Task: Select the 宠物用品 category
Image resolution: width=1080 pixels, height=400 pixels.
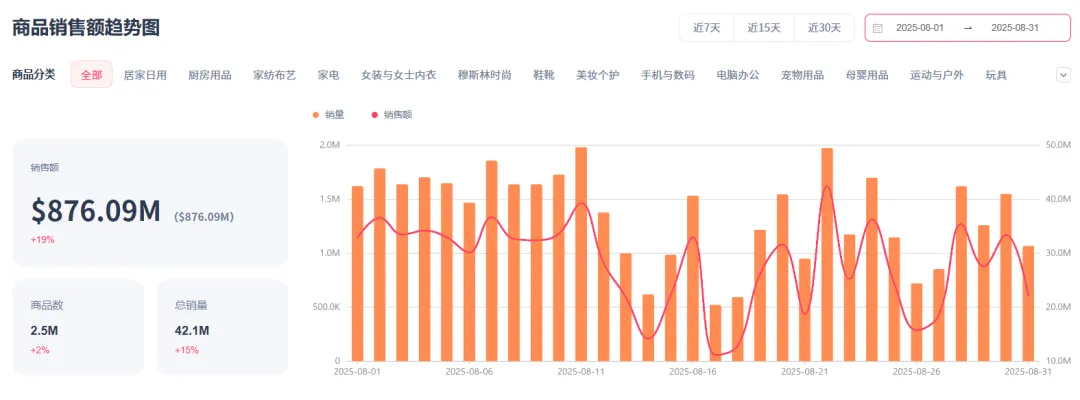Action: coord(802,75)
